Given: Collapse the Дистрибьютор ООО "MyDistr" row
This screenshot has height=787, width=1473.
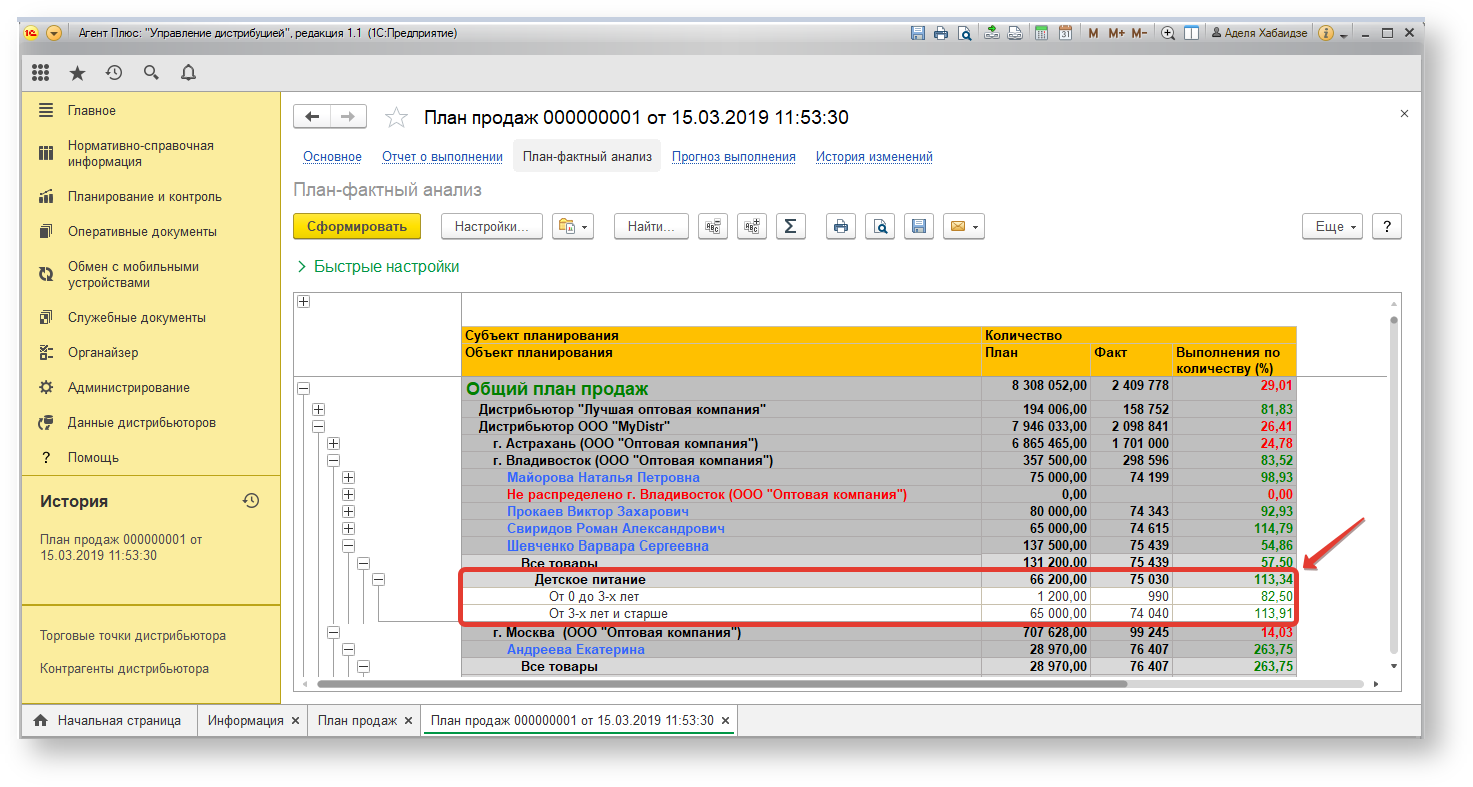Looking at the screenshot, I should pyautogui.click(x=319, y=426).
